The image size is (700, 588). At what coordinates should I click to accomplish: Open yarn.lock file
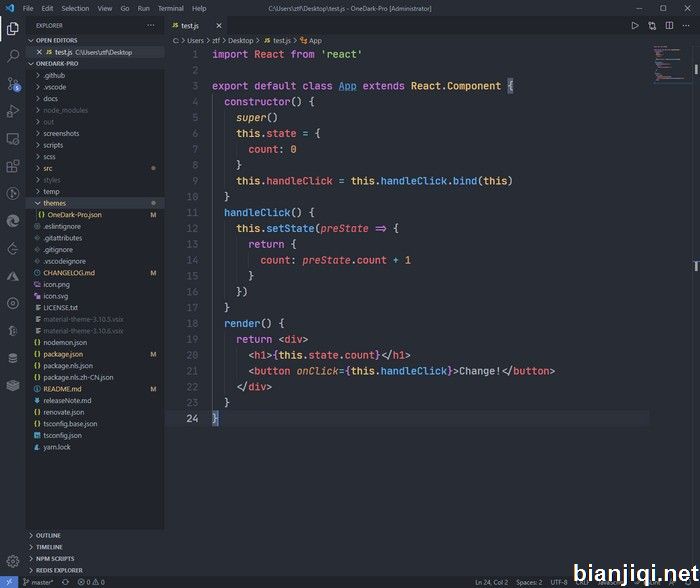coord(95,447)
